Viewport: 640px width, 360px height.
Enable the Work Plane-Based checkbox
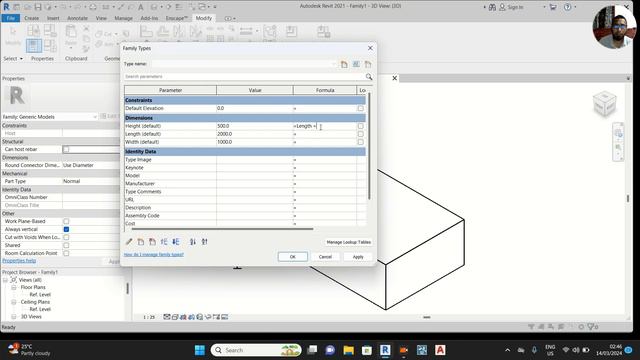point(66,221)
